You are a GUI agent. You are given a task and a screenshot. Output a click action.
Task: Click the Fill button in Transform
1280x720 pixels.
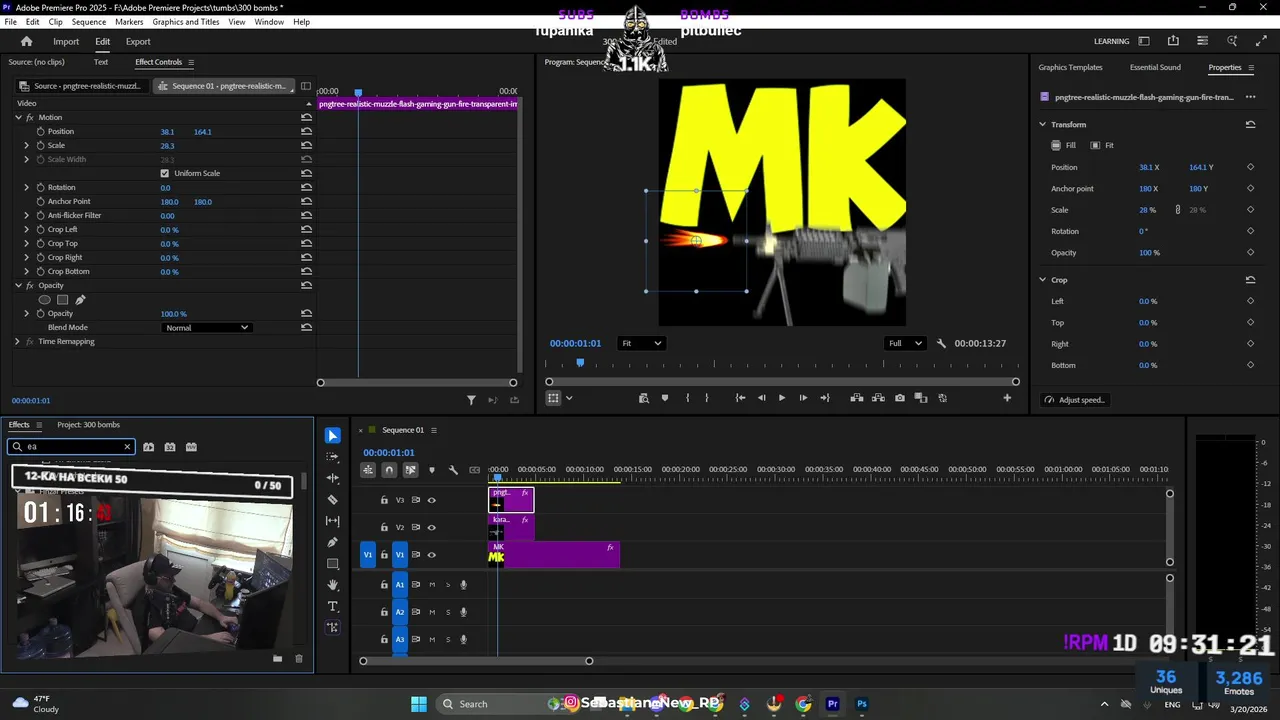[x=1063, y=145]
